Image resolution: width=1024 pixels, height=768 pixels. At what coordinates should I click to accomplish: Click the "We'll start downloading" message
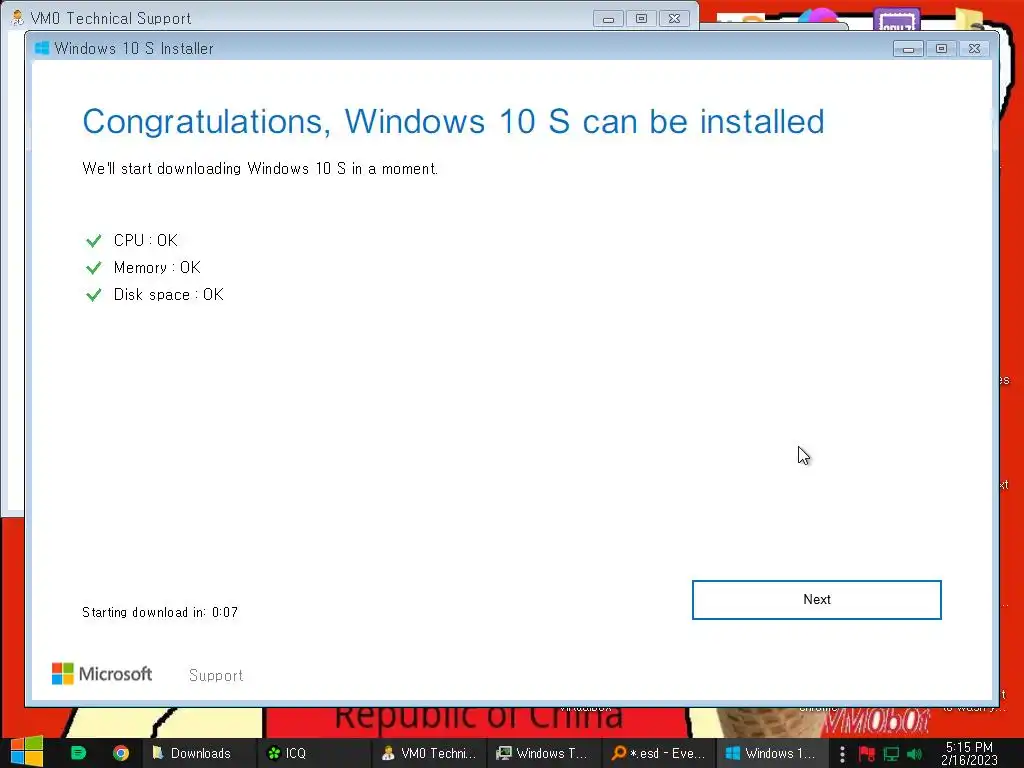click(x=260, y=168)
